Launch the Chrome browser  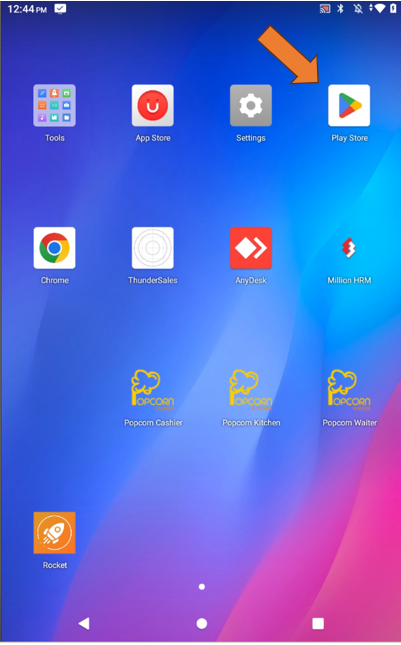[54, 248]
